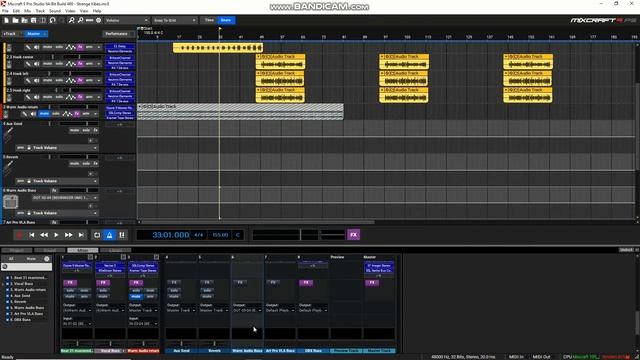Screen dimensions: 640x360
Task: Open the Help menu
Action: click(97, 11)
